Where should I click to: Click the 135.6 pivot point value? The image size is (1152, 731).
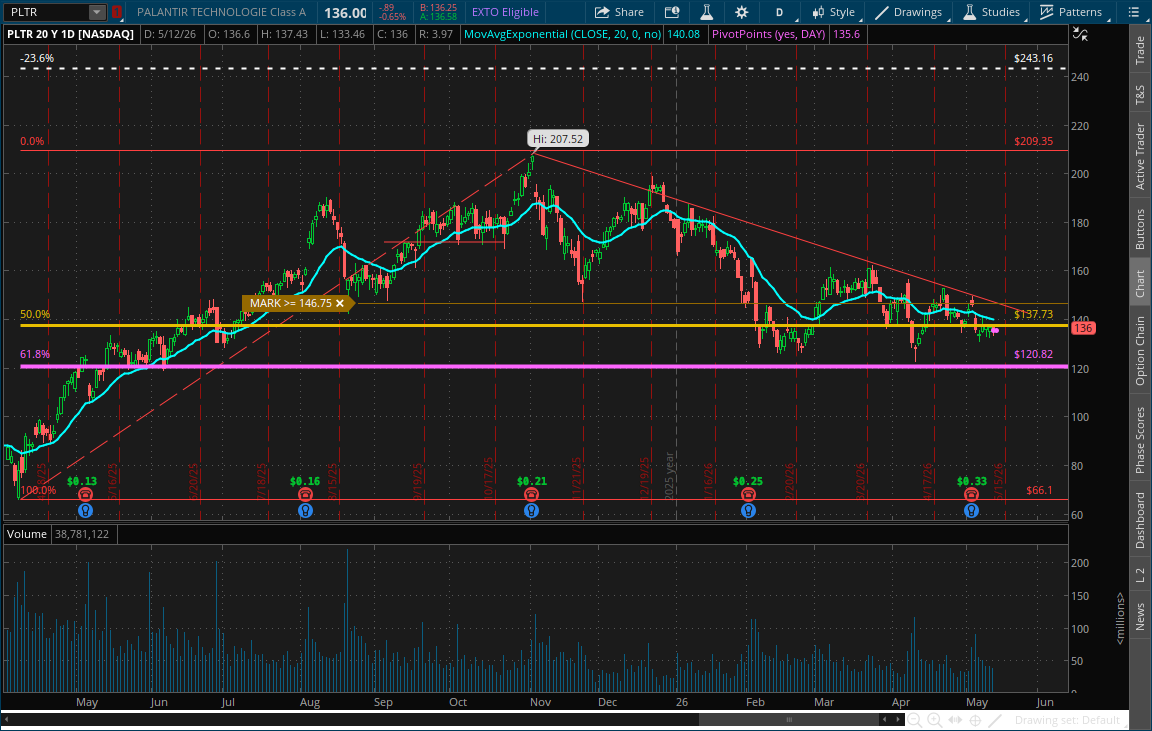(x=846, y=34)
